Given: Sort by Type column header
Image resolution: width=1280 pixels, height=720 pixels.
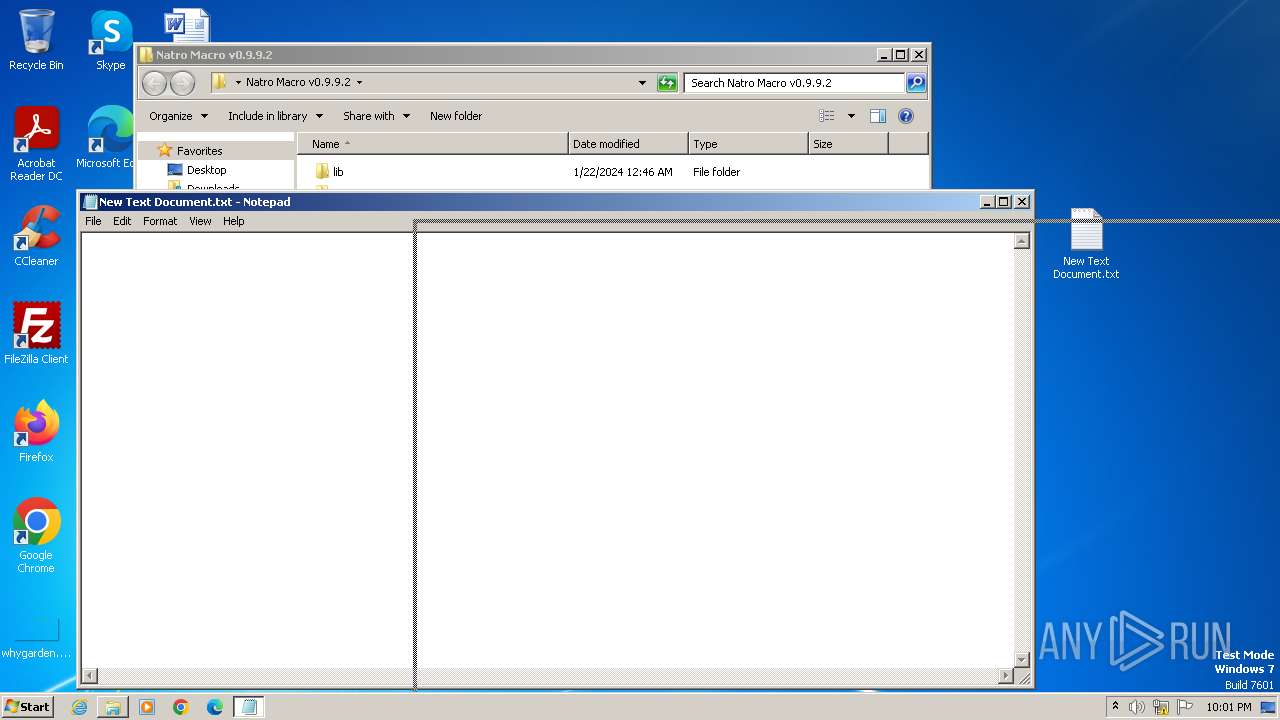Looking at the screenshot, I should pos(748,144).
